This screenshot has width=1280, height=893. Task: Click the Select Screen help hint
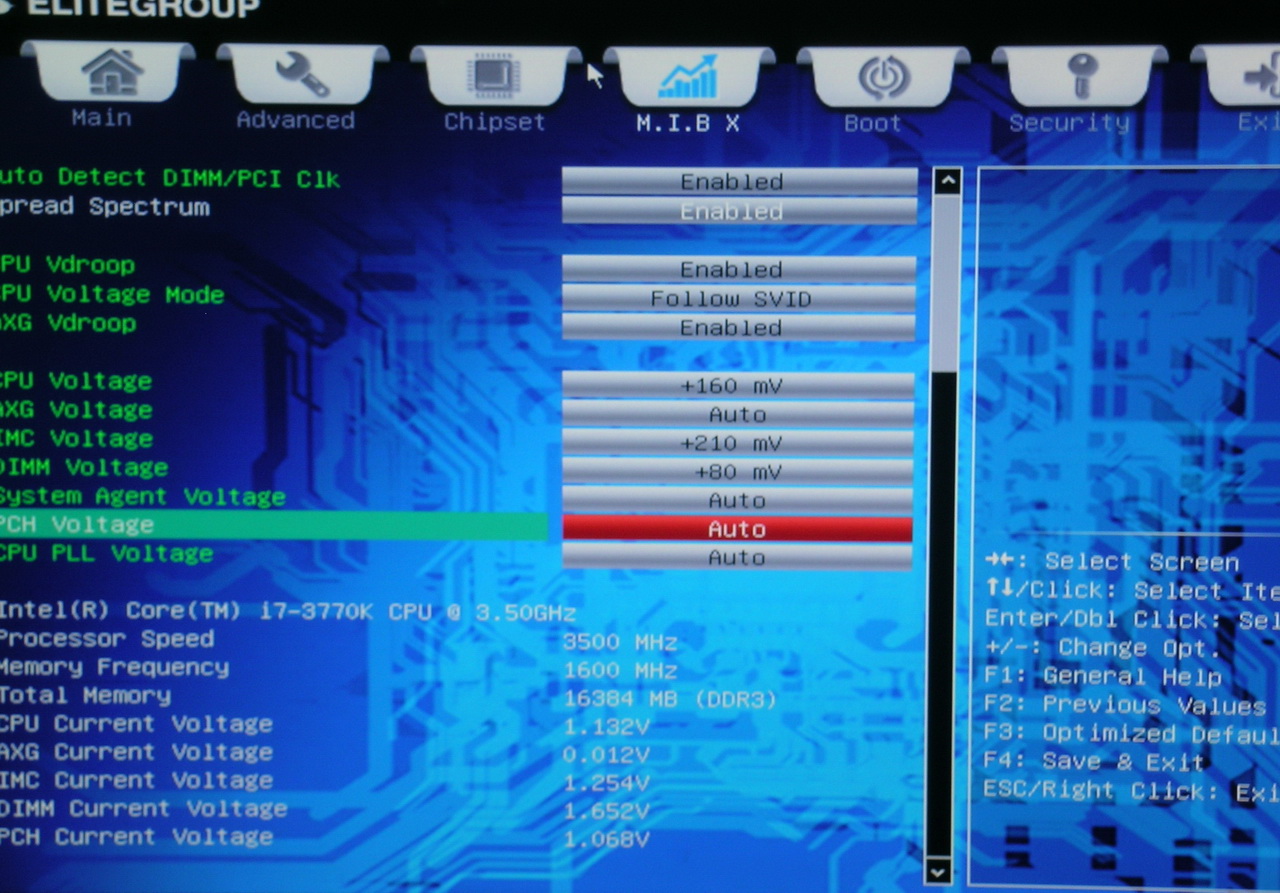pyautogui.click(x=1113, y=561)
